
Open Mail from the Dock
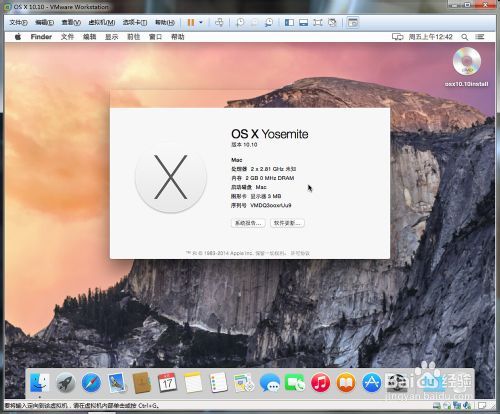[x=117, y=382]
